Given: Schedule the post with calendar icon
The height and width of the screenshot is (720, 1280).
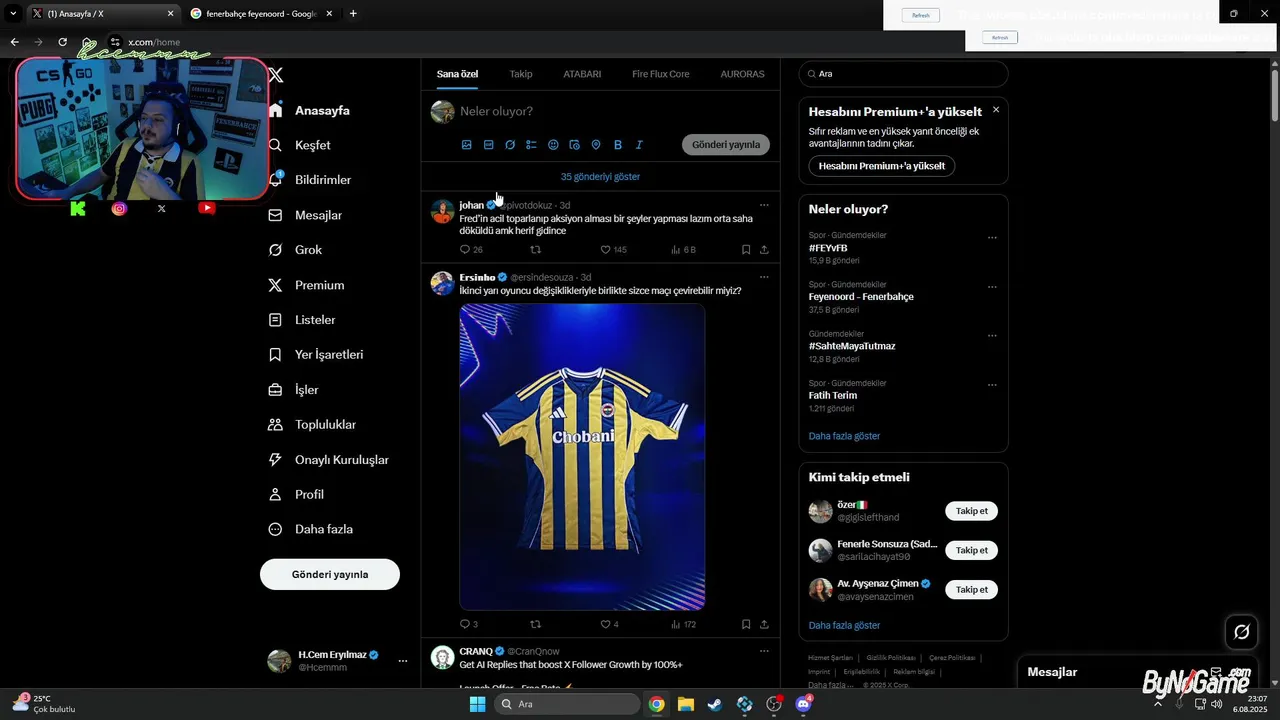Looking at the screenshot, I should [x=574, y=145].
